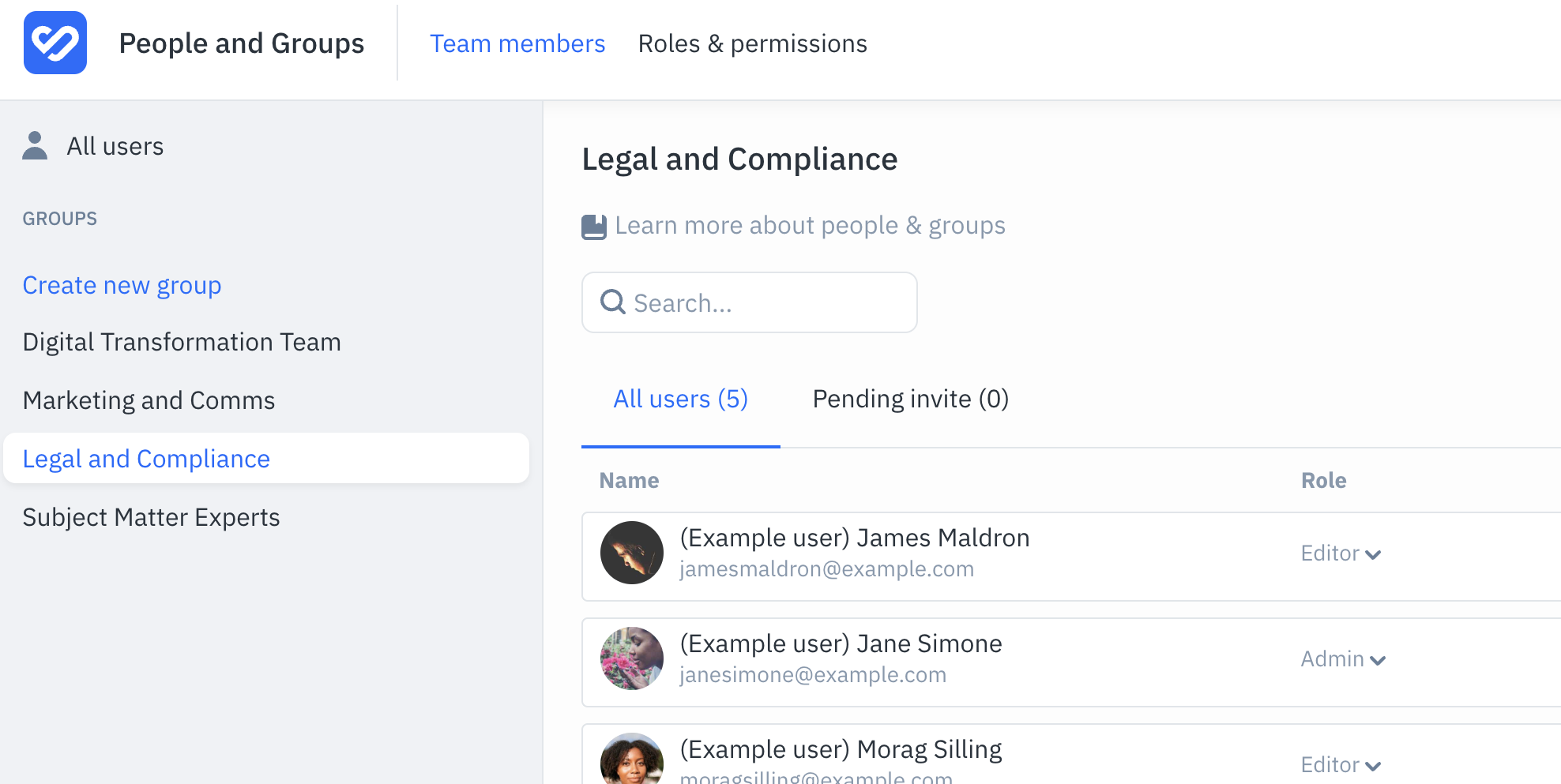Image resolution: width=1561 pixels, height=784 pixels.
Task: Click the Role column header
Action: tap(1324, 480)
